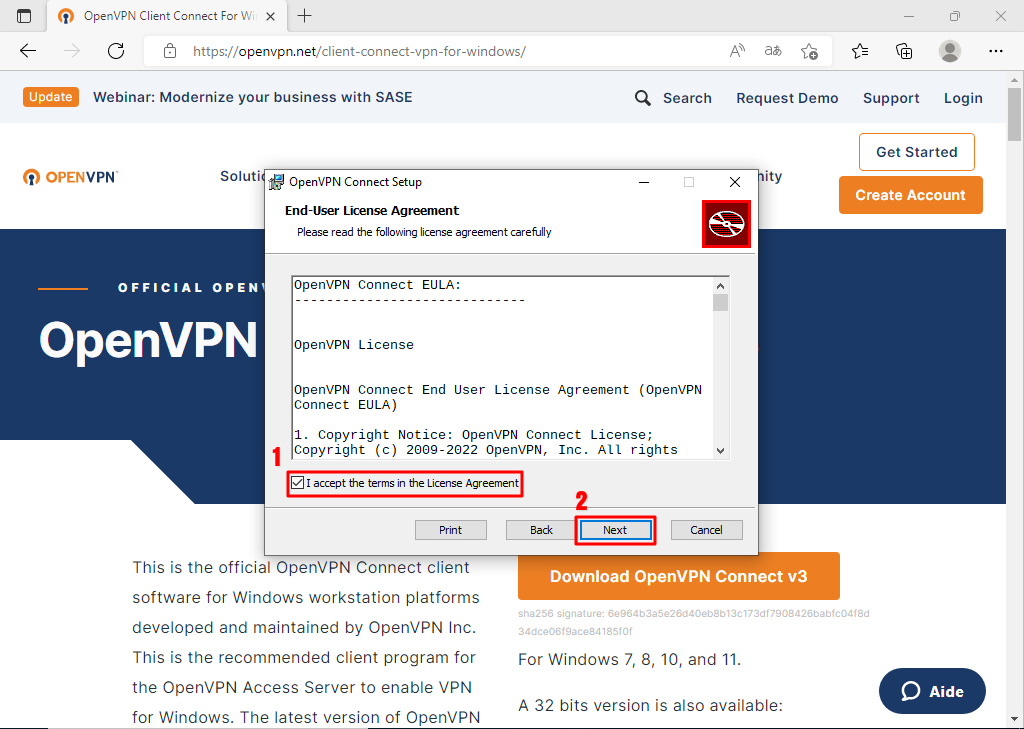Open the tab actions menu icon
Viewport: 1024px width, 729px height.
pos(24,16)
